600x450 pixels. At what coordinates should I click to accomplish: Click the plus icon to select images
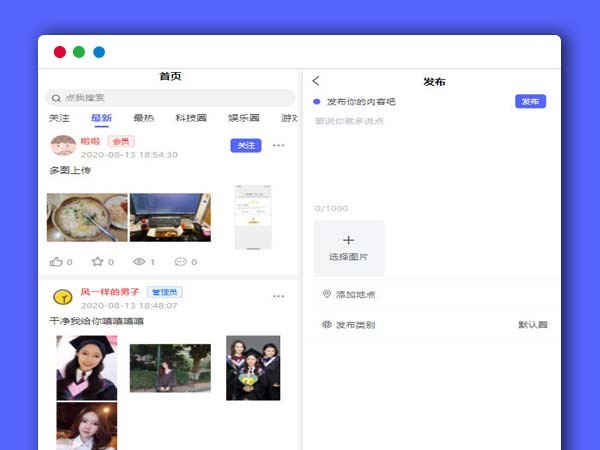click(348, 241)
